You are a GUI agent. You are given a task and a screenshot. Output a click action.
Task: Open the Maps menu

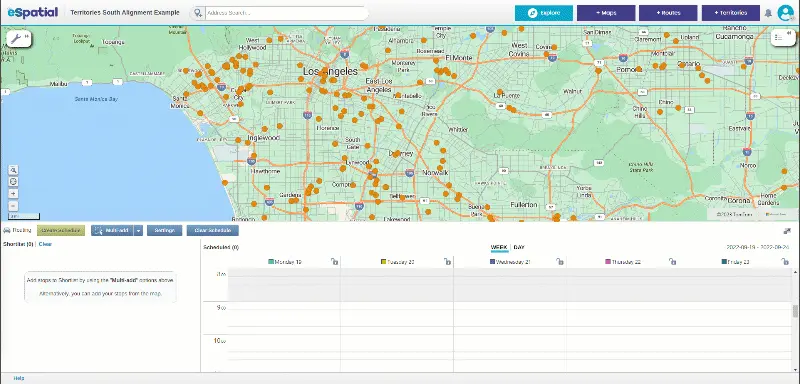(x=606, y=13)
